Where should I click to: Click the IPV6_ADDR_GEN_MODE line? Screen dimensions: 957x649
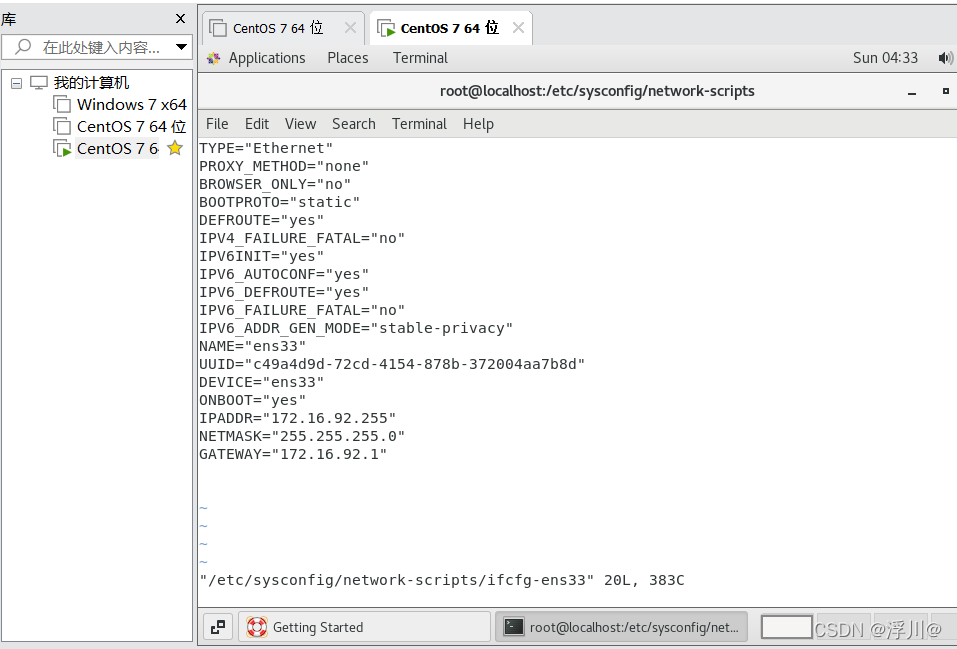pyautogui.click(x=356, y=328)
